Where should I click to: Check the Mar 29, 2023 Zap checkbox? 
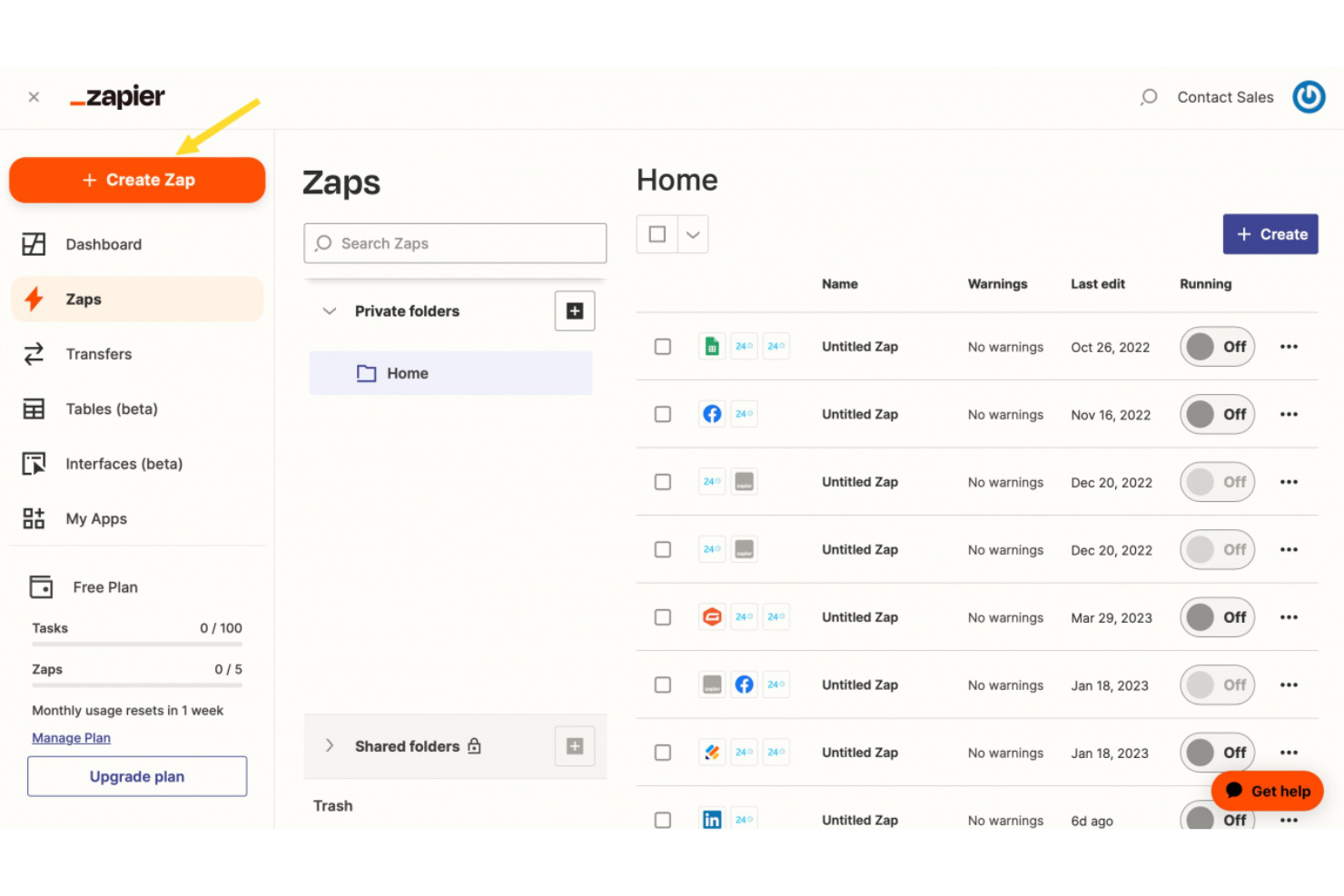663,617
